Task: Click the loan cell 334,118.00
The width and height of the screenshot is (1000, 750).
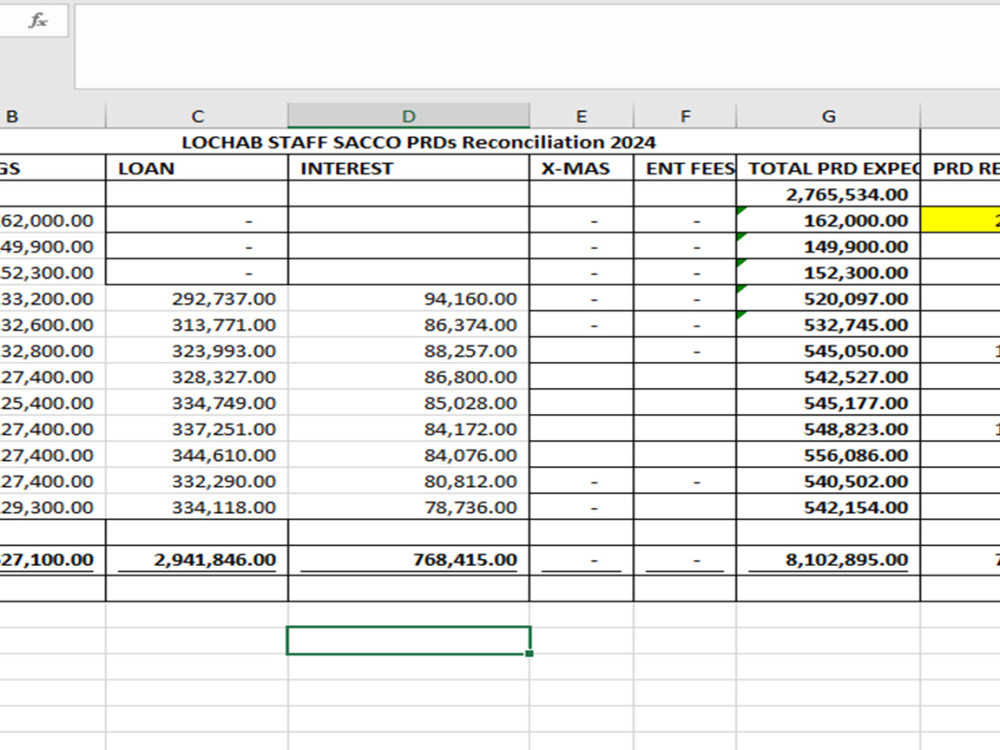Action: click(197, 508)
